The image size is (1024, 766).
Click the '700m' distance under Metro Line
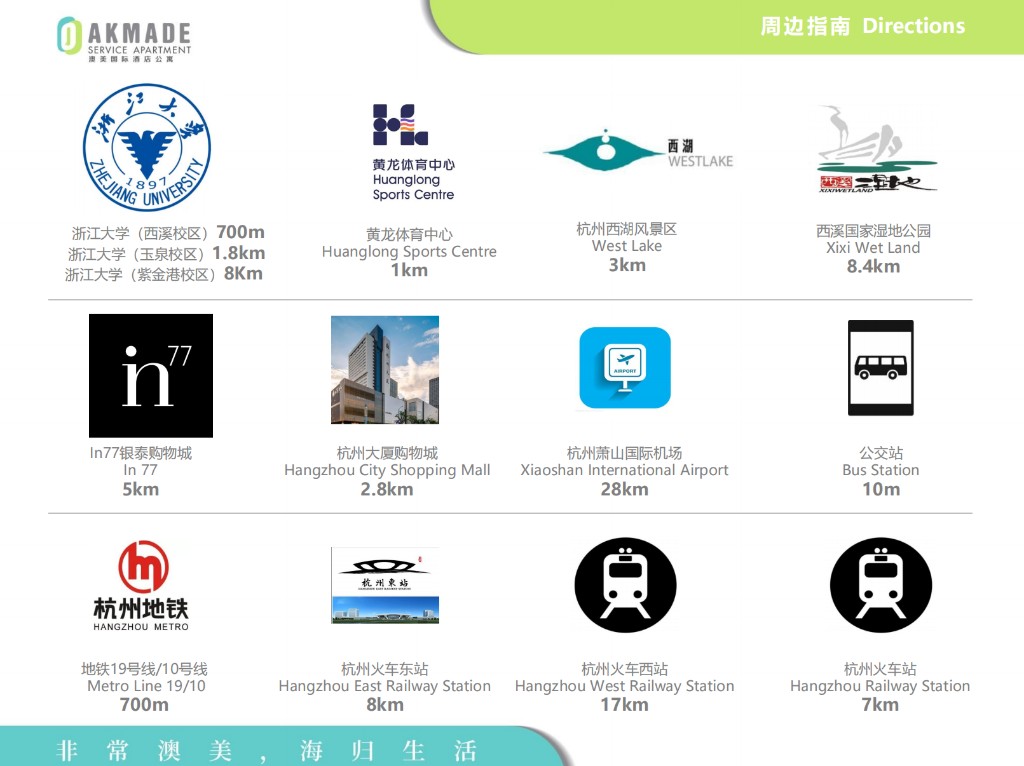click(x=144, y=705)
